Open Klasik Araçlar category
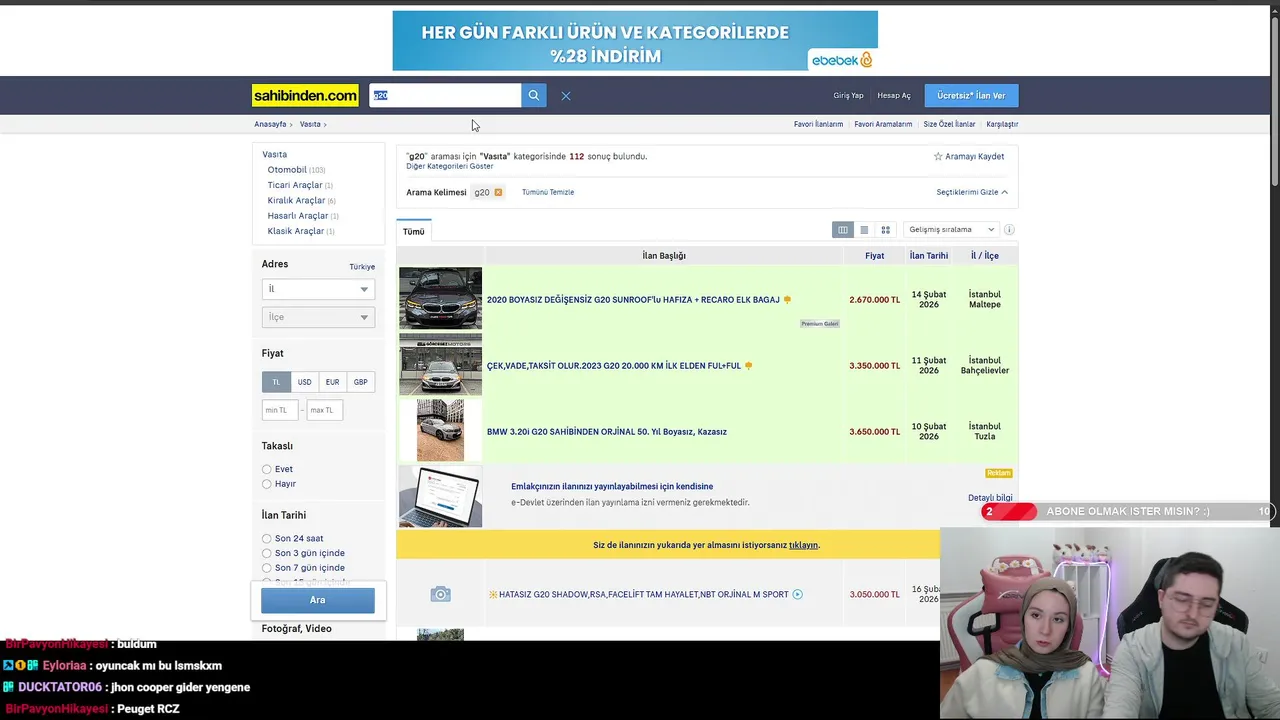Screen dimensions: 1280x720 point(296,231)
